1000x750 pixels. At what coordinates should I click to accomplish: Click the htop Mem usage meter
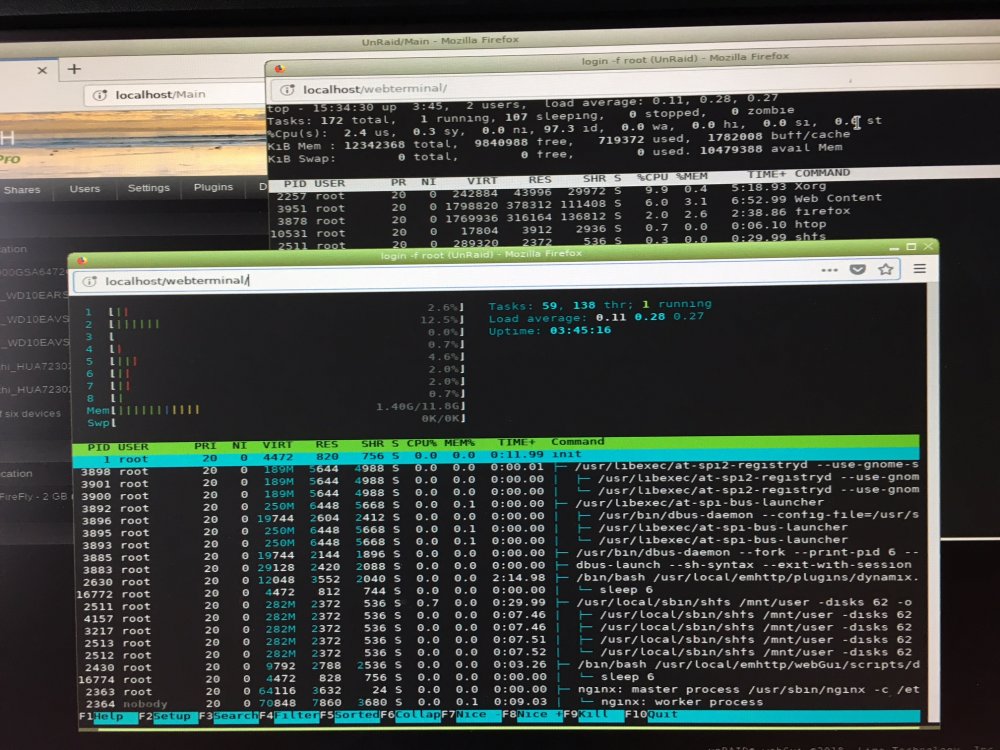[x=276, y=409]
